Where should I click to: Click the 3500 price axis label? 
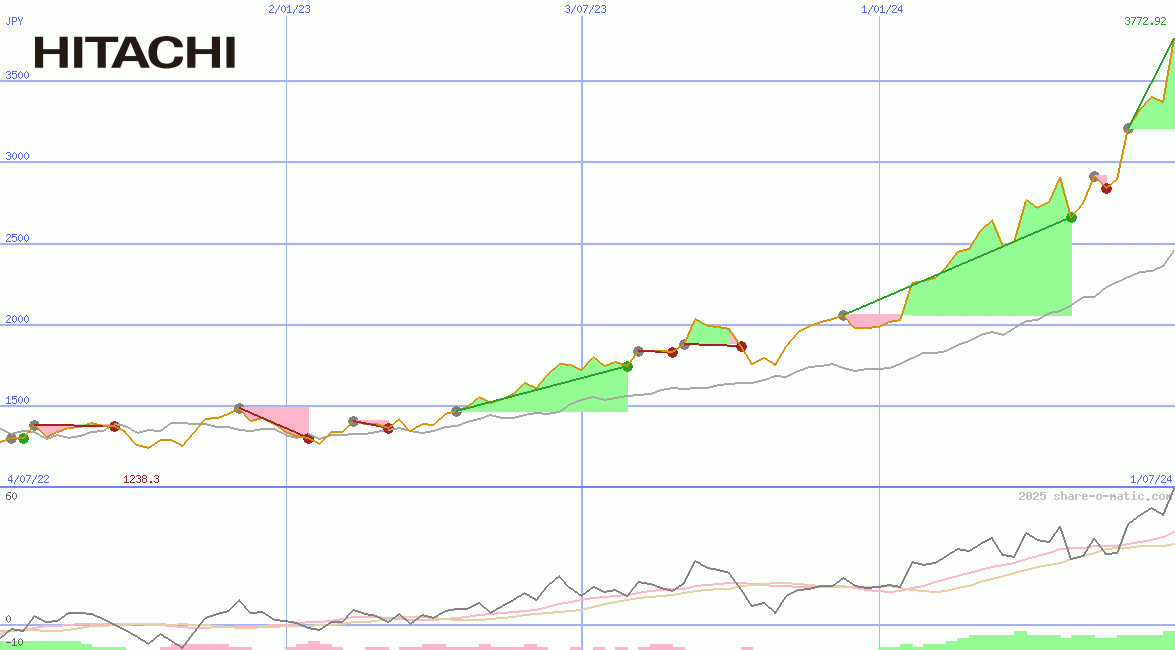(x=17, y=75)
